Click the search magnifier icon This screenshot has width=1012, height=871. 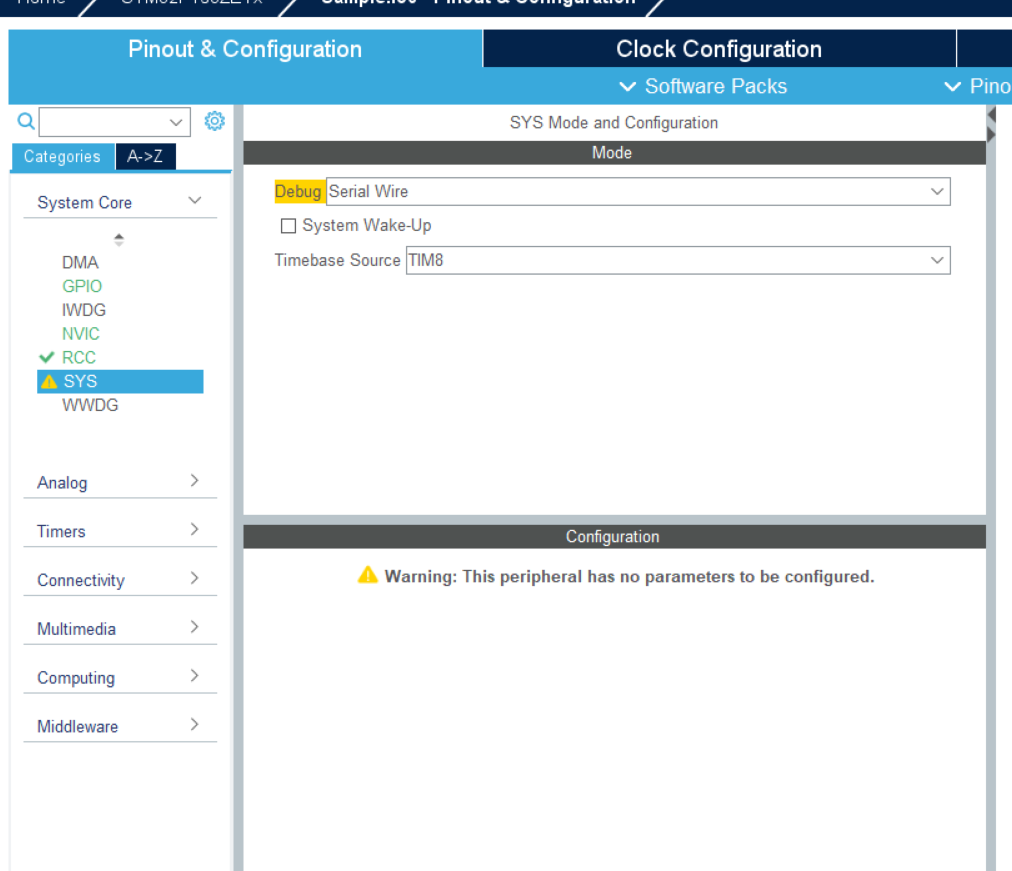(x=25, y=121)
